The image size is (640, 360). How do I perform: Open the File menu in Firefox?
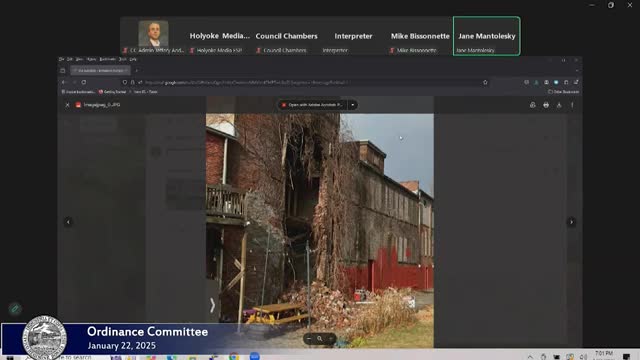coord(61,59)
